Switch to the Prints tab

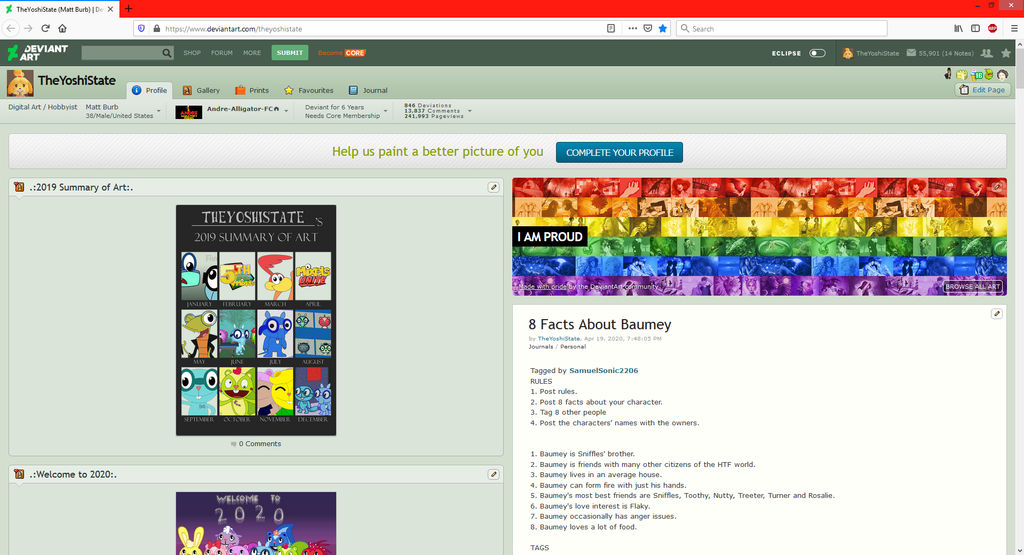point(252,90)
